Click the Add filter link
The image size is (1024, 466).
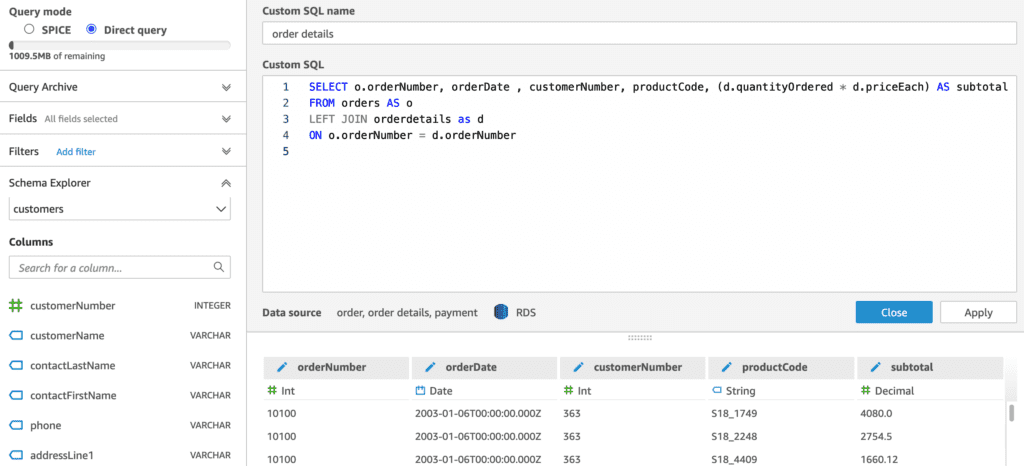(x=76, y=151)
